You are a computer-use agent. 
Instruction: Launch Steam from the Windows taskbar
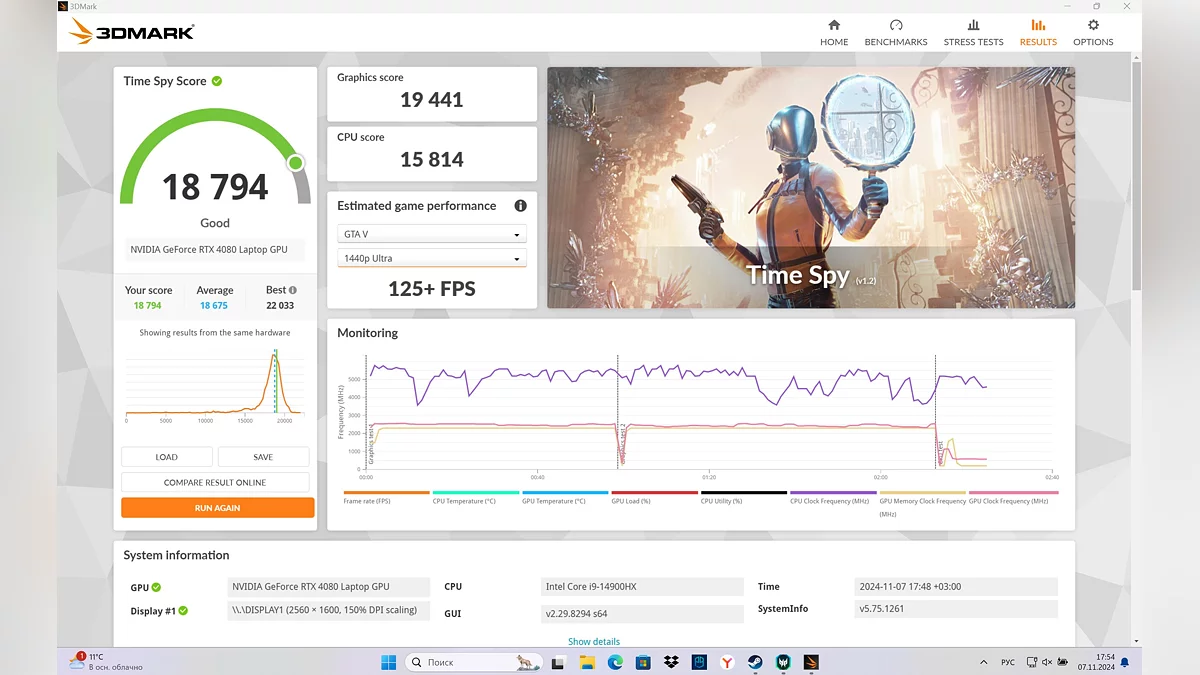[755, 662]
